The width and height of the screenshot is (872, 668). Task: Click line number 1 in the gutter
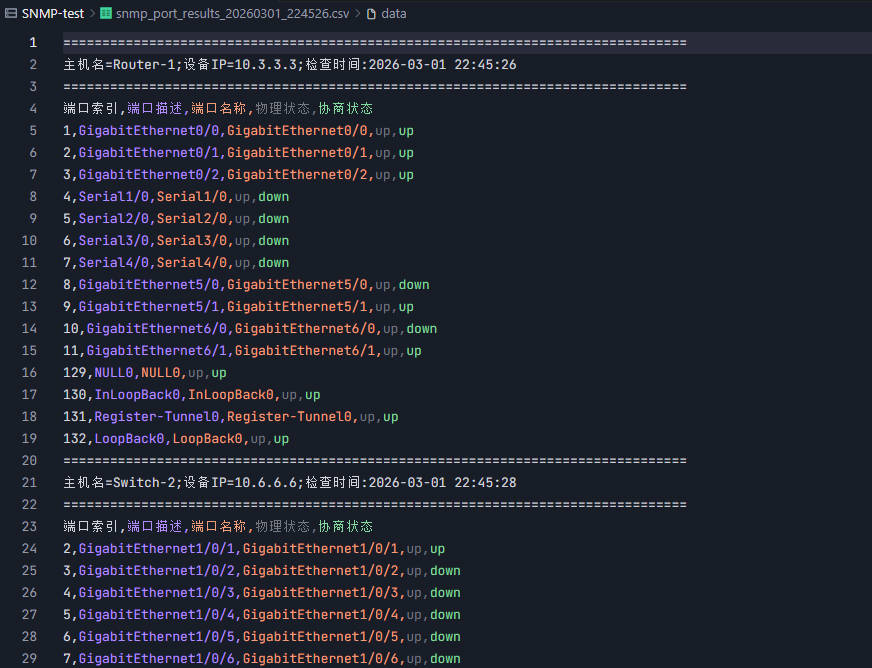click(33, 43)
